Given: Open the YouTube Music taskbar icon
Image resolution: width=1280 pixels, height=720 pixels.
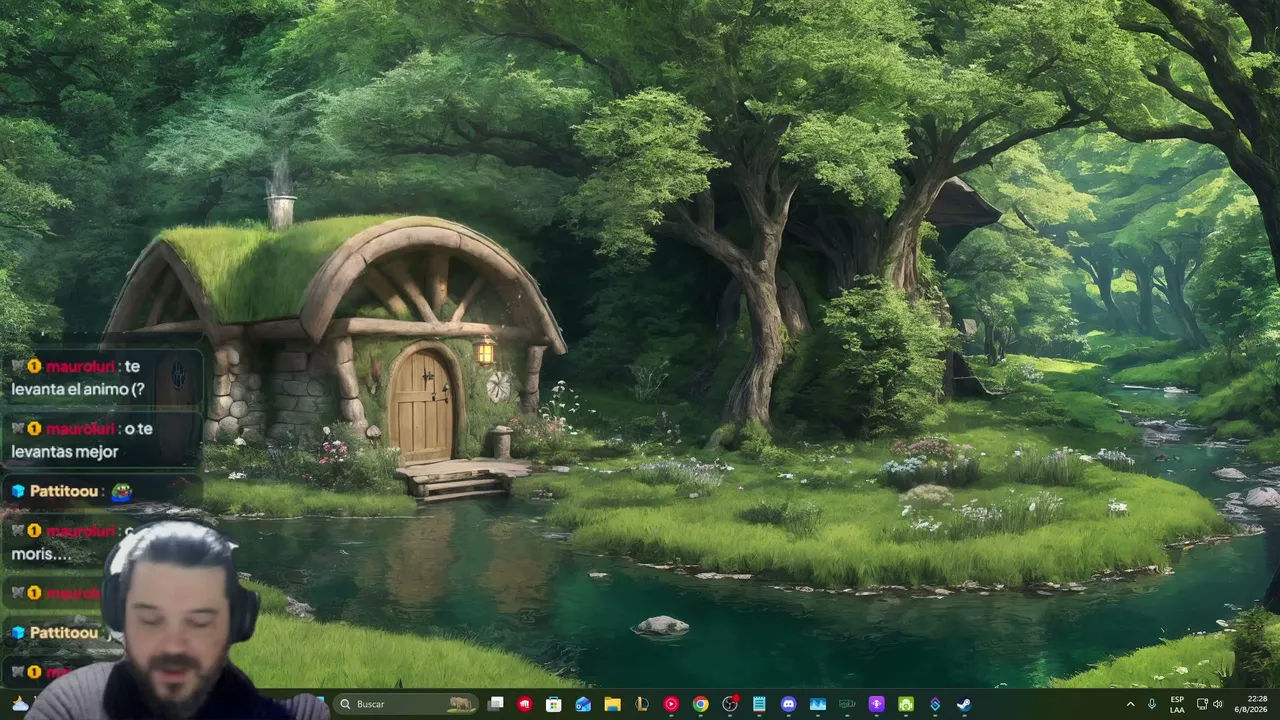Looking at the screenshot, I should [x=671, y=704].
